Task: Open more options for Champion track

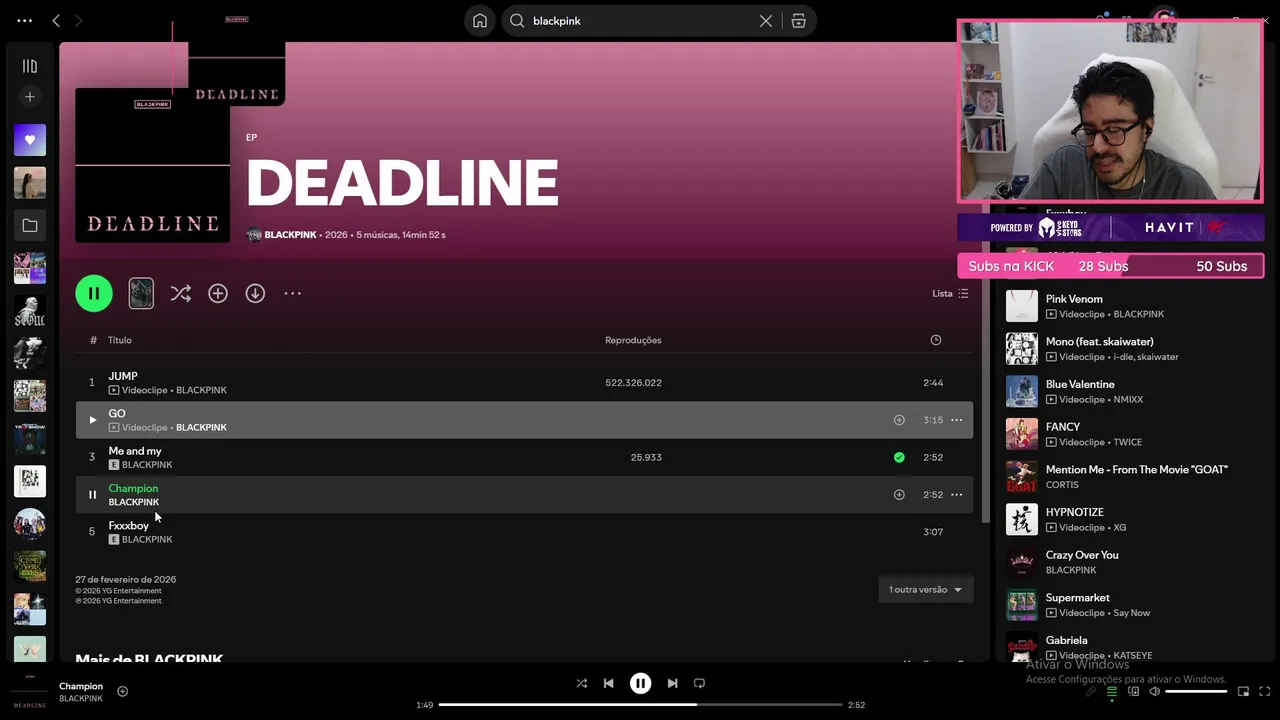Action: click(x=957, y=494)
